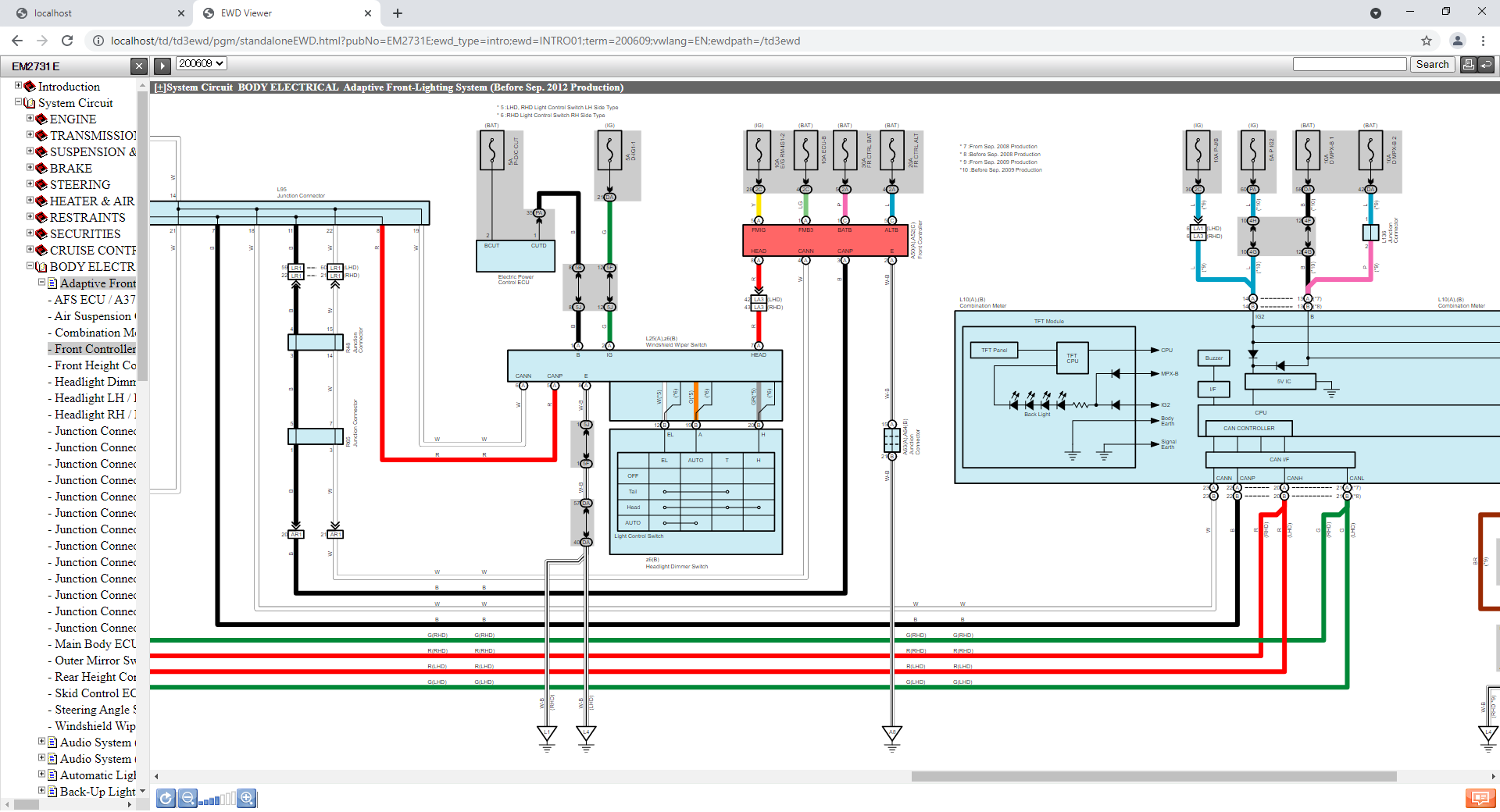
Task: Expand the Introduction tree node
Action: point(18,86)
